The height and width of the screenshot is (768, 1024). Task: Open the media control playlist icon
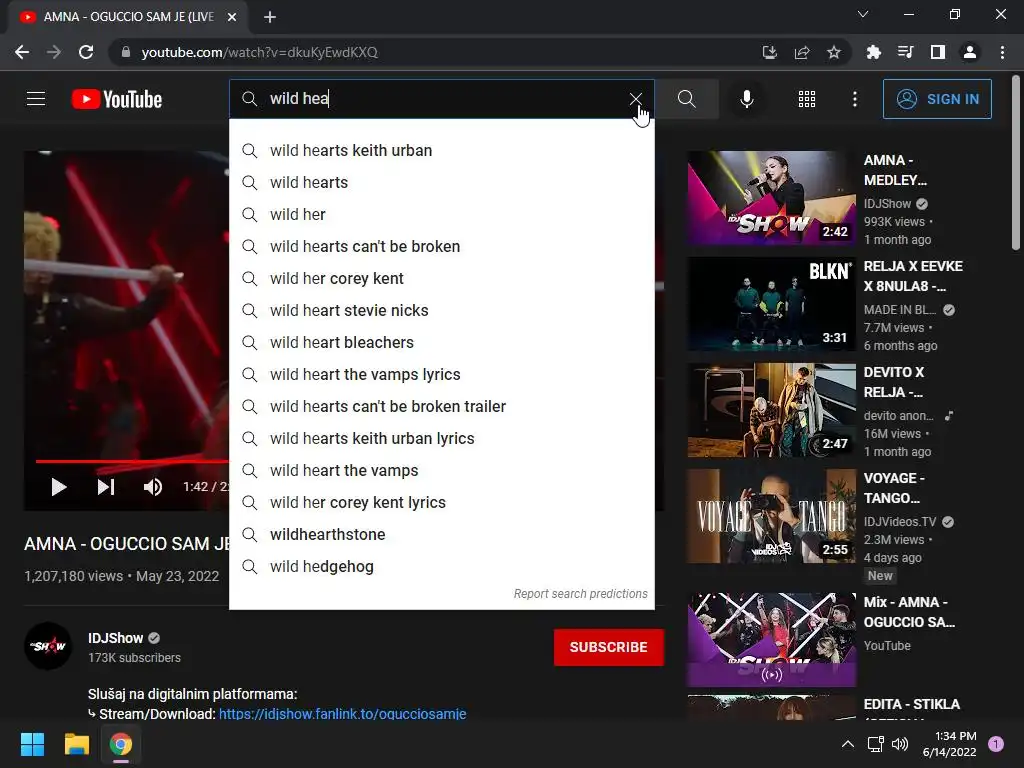(905, 52)
